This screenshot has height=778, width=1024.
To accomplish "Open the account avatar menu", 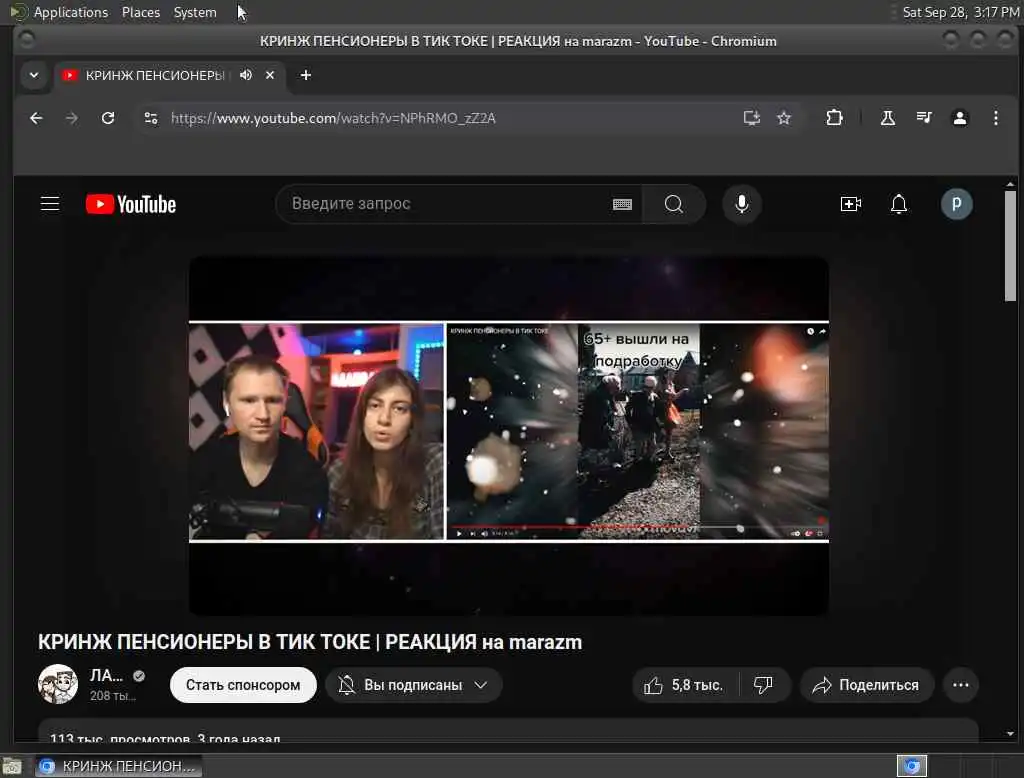I will [x=956, y=204].
